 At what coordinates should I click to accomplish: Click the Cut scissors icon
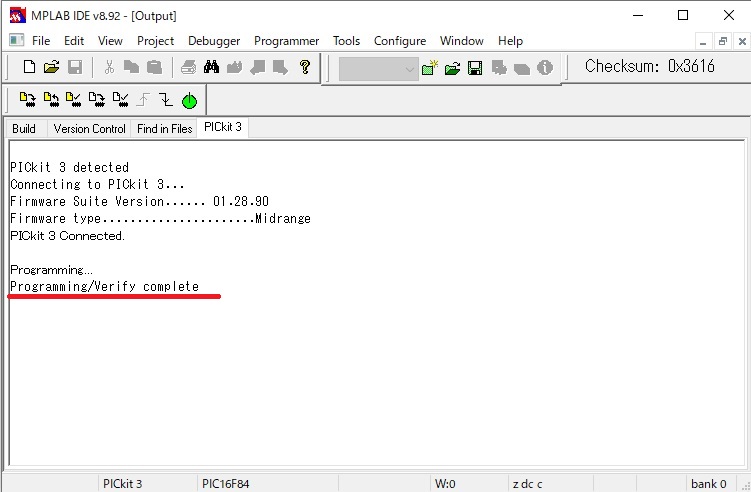109,67
